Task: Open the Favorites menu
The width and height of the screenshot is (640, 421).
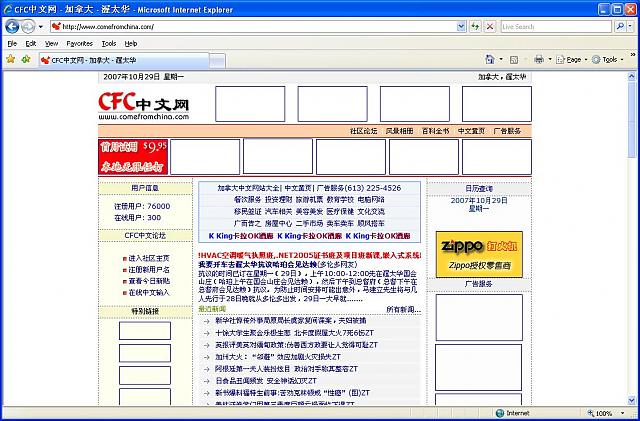Action: click(80, 43)
